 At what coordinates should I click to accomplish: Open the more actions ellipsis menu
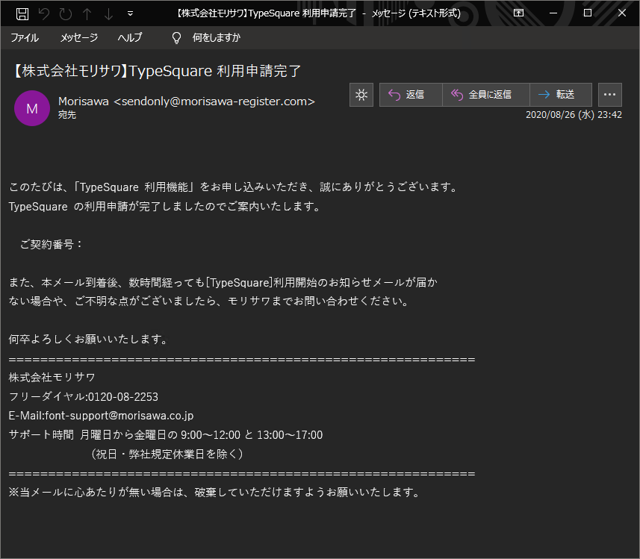click(x=610, y=95)
